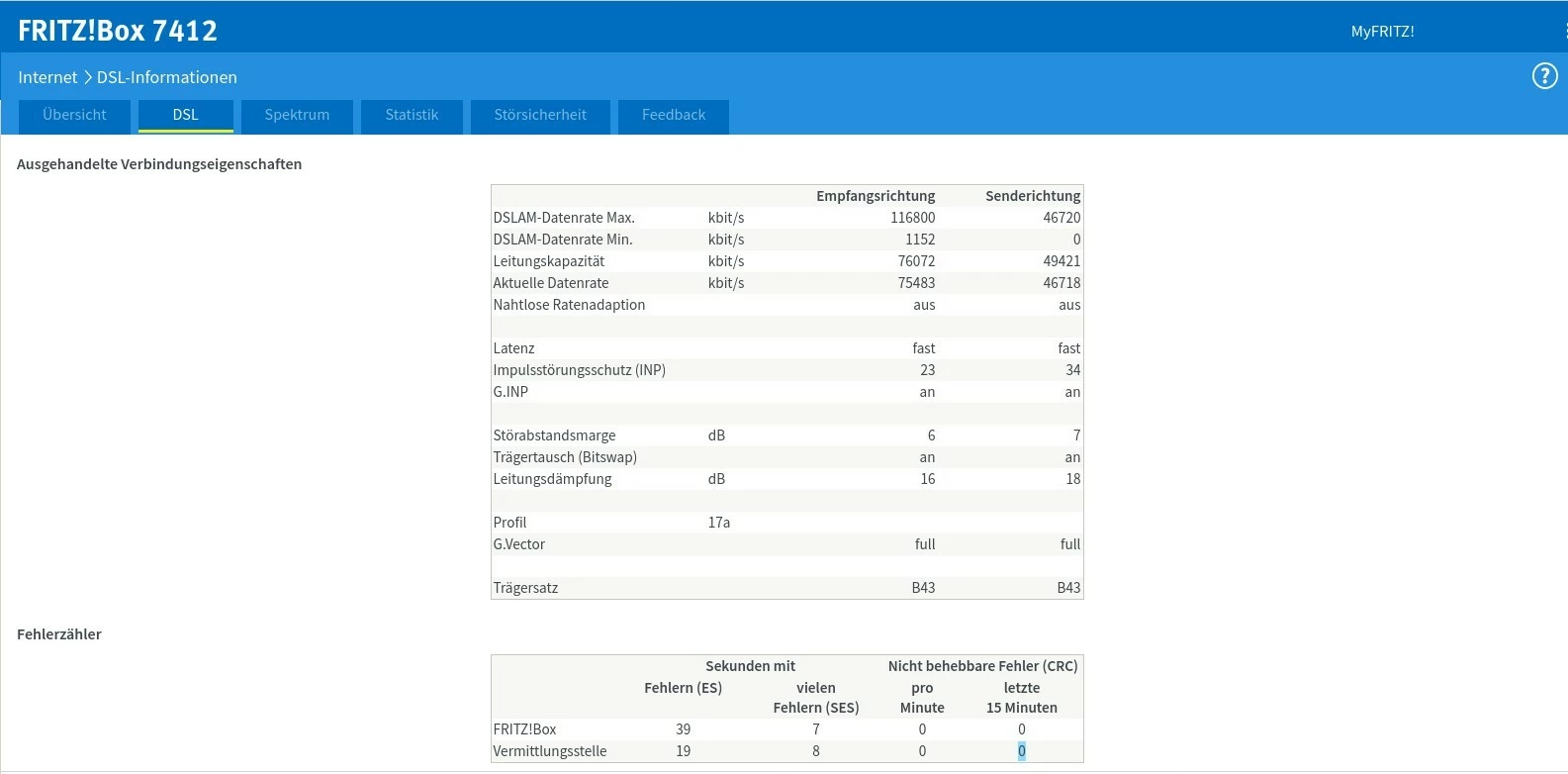This screenshot has width=1568, height=774.
Task: Select value 76072 in the table
Action: pos(916,261)
